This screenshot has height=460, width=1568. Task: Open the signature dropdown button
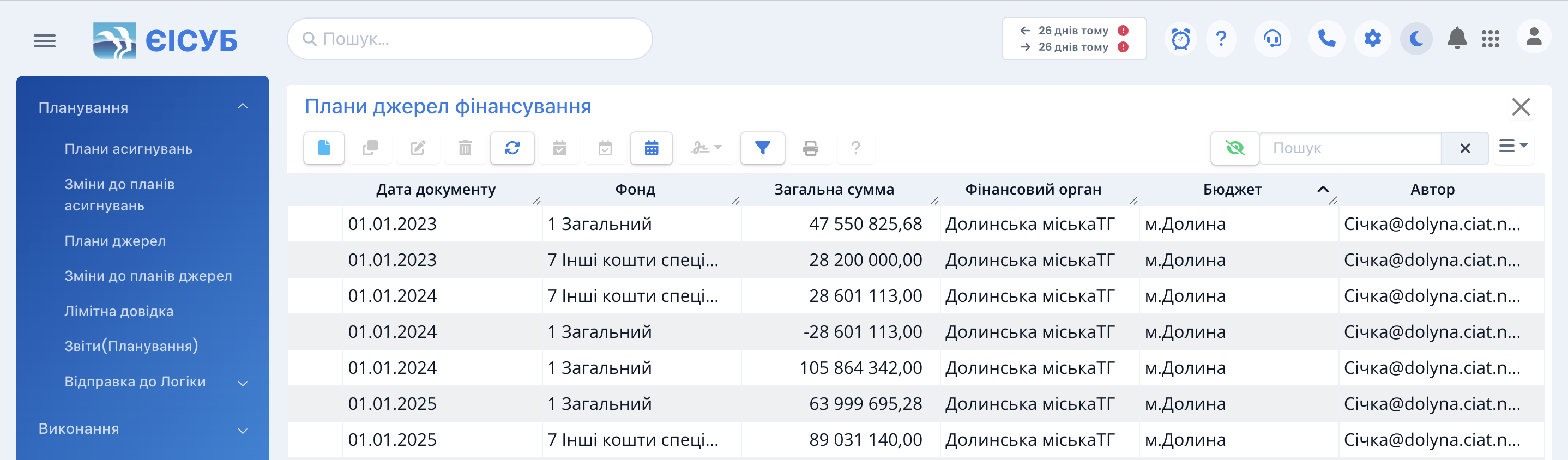(706, 148)
